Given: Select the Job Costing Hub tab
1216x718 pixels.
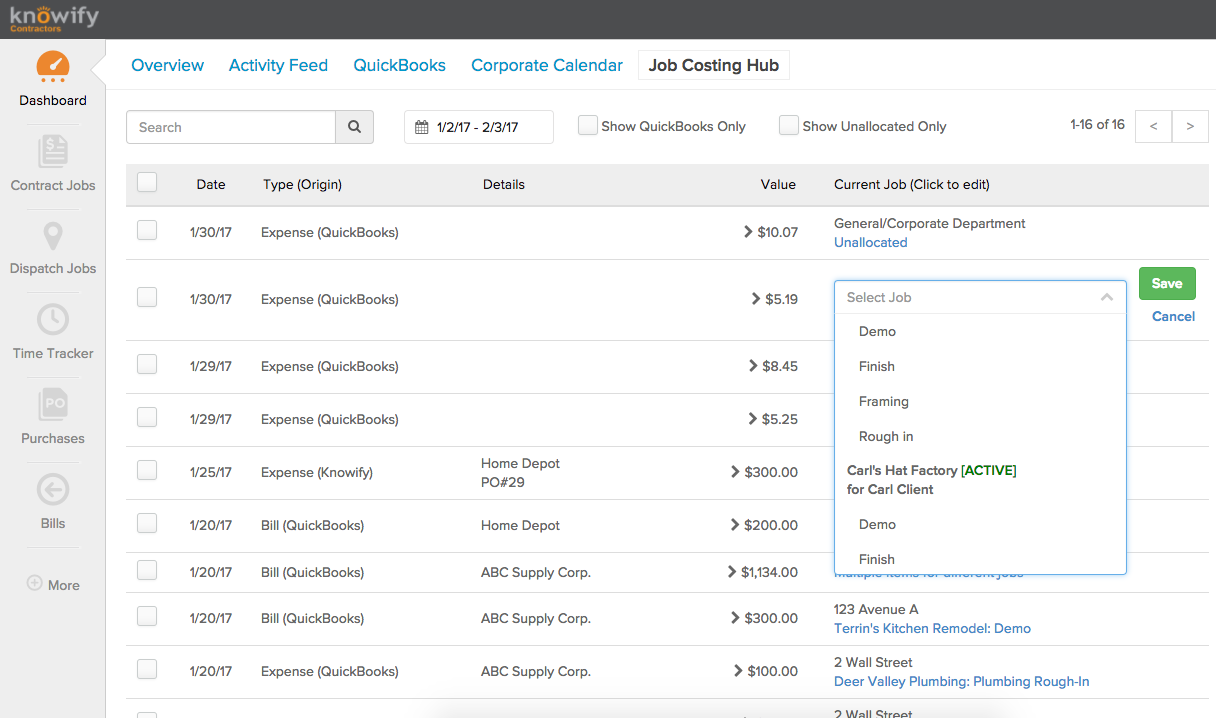Looking at the screenshot, I should [x=714, y=65].
